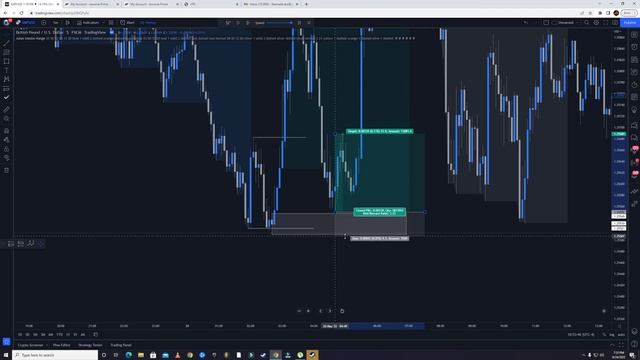Click the blue Publish button
The width and height of the screenshot is (640, 360).
click(x=629, y=22)
